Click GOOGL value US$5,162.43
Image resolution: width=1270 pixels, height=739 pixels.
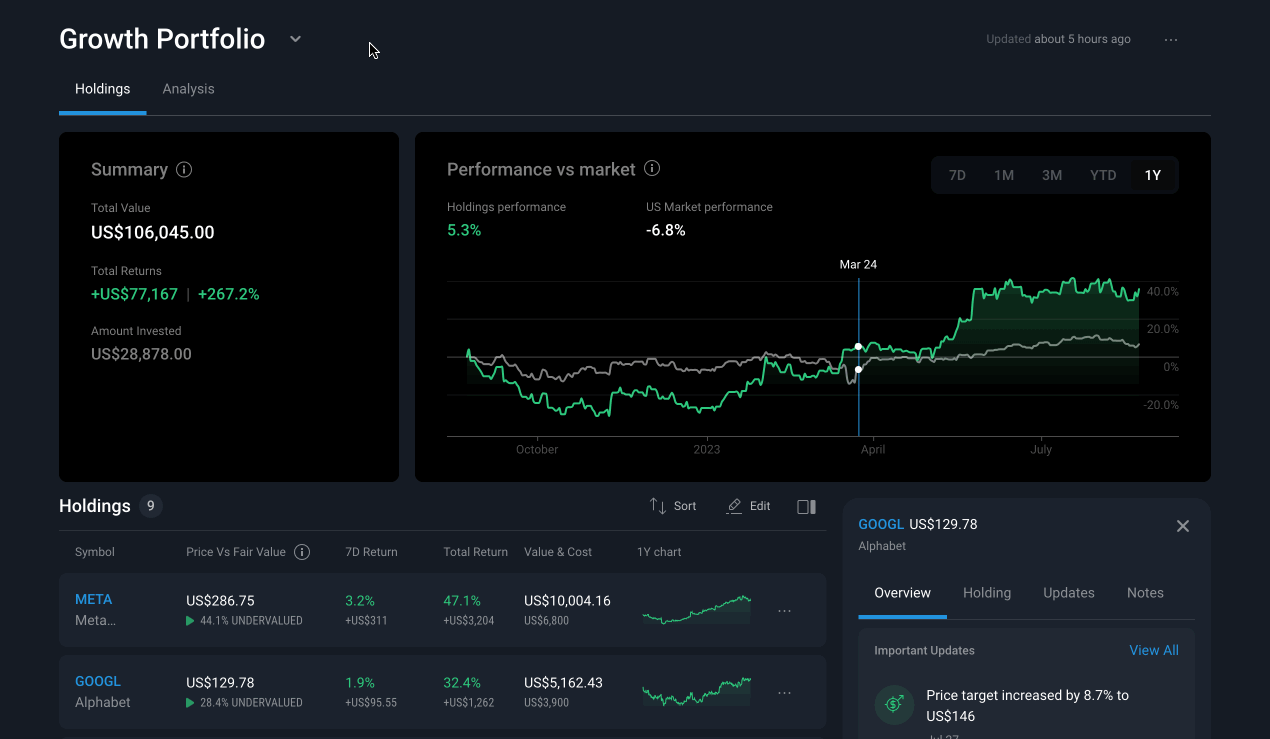(x=563, y=682)
